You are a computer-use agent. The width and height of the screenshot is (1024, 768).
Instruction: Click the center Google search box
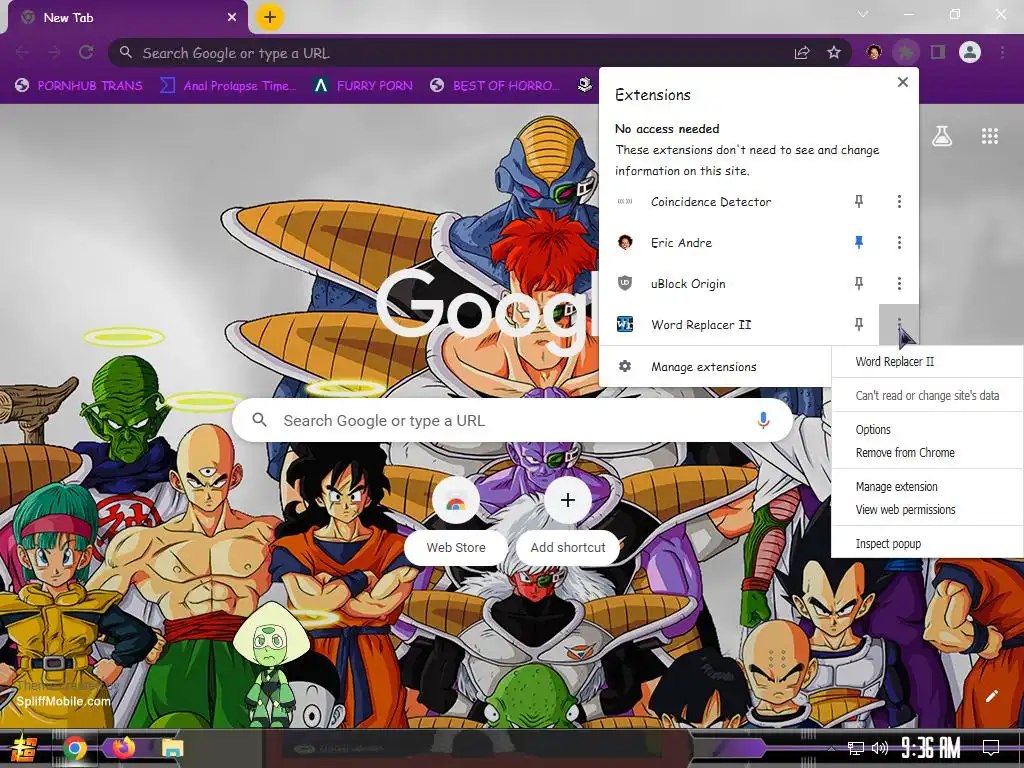point(513,421)
